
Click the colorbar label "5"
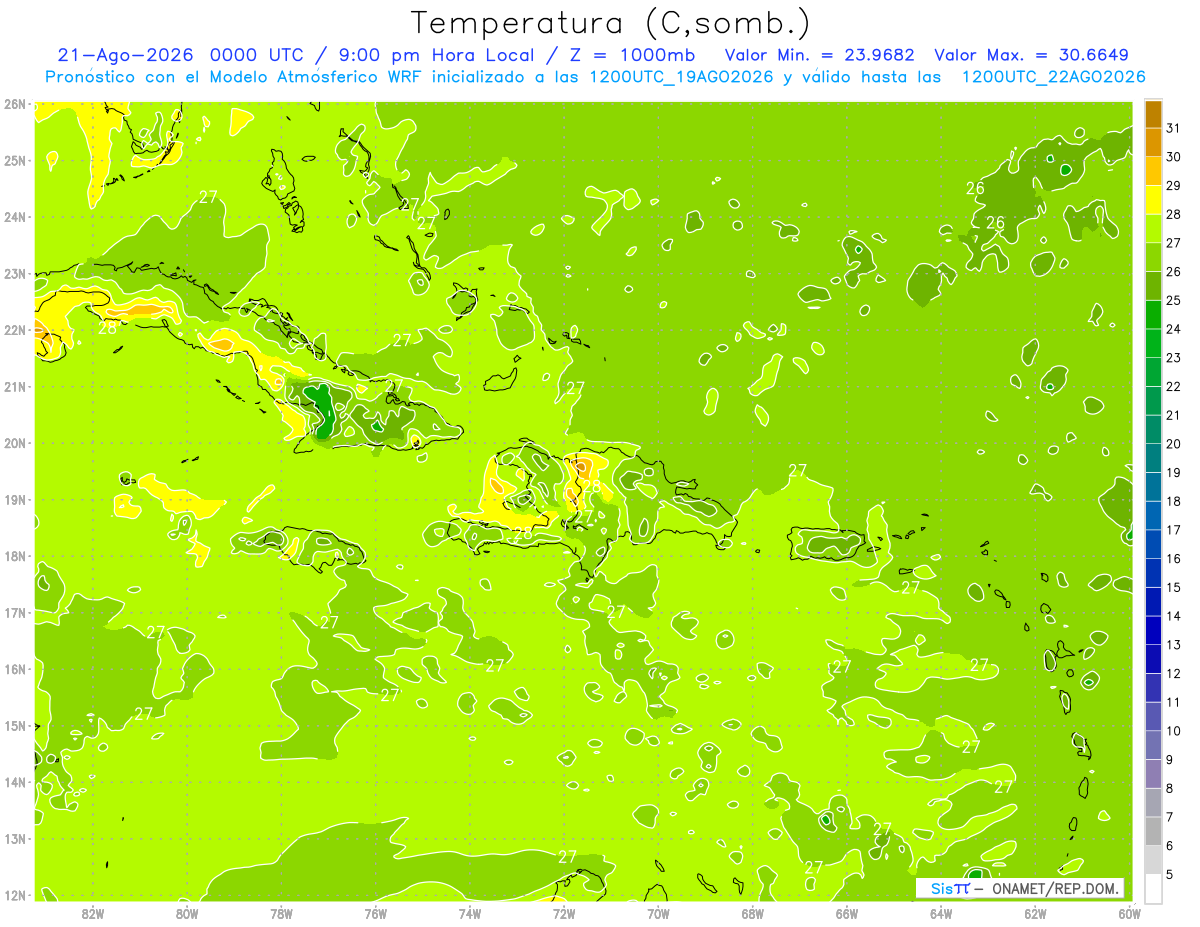[1170, 874]
